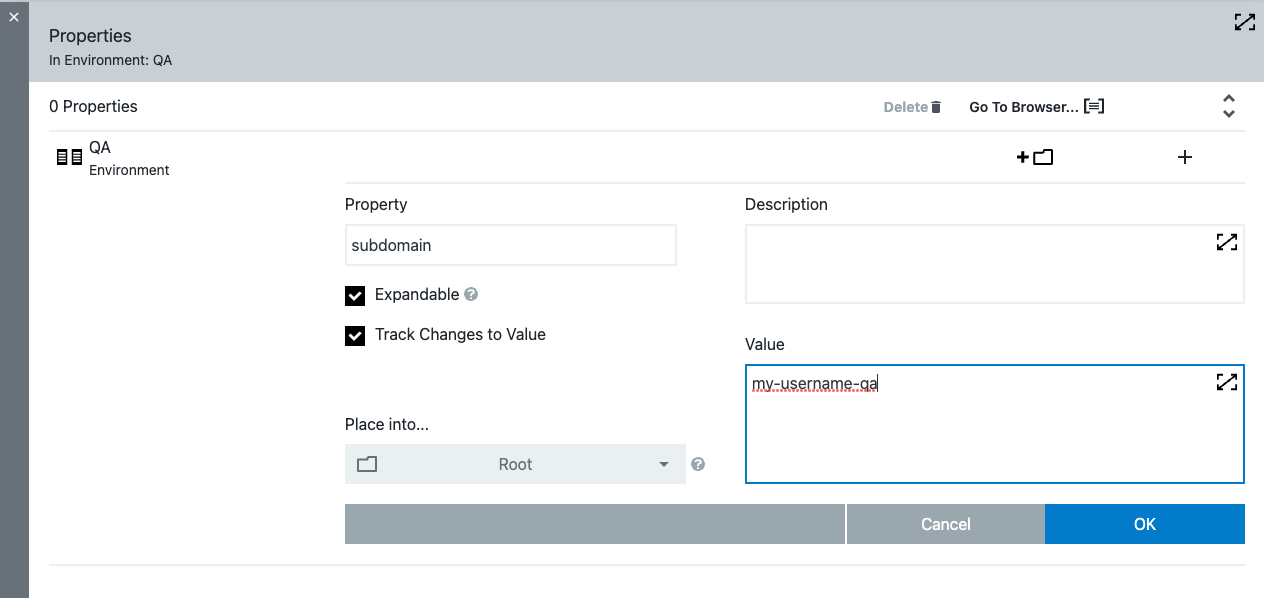Disable Track Changes to Value
This screenshot has height=598, width=1264.
pyautogui.click(x=355, y=335)
